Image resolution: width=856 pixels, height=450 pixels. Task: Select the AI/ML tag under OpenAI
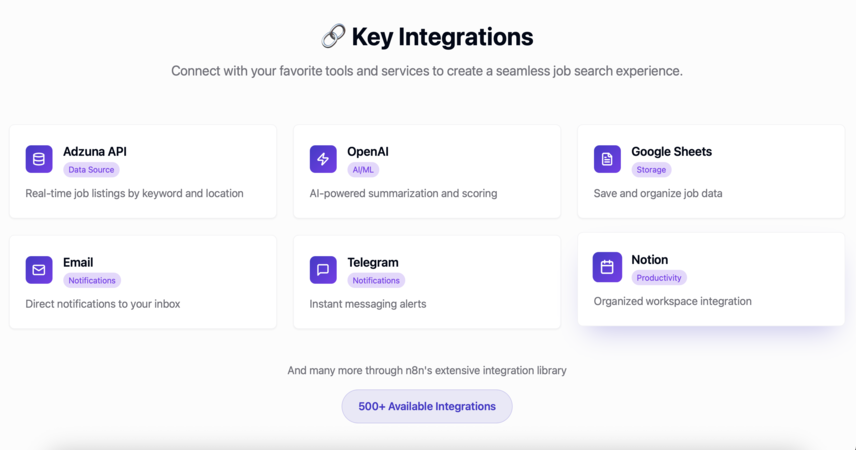coord(363,170)
